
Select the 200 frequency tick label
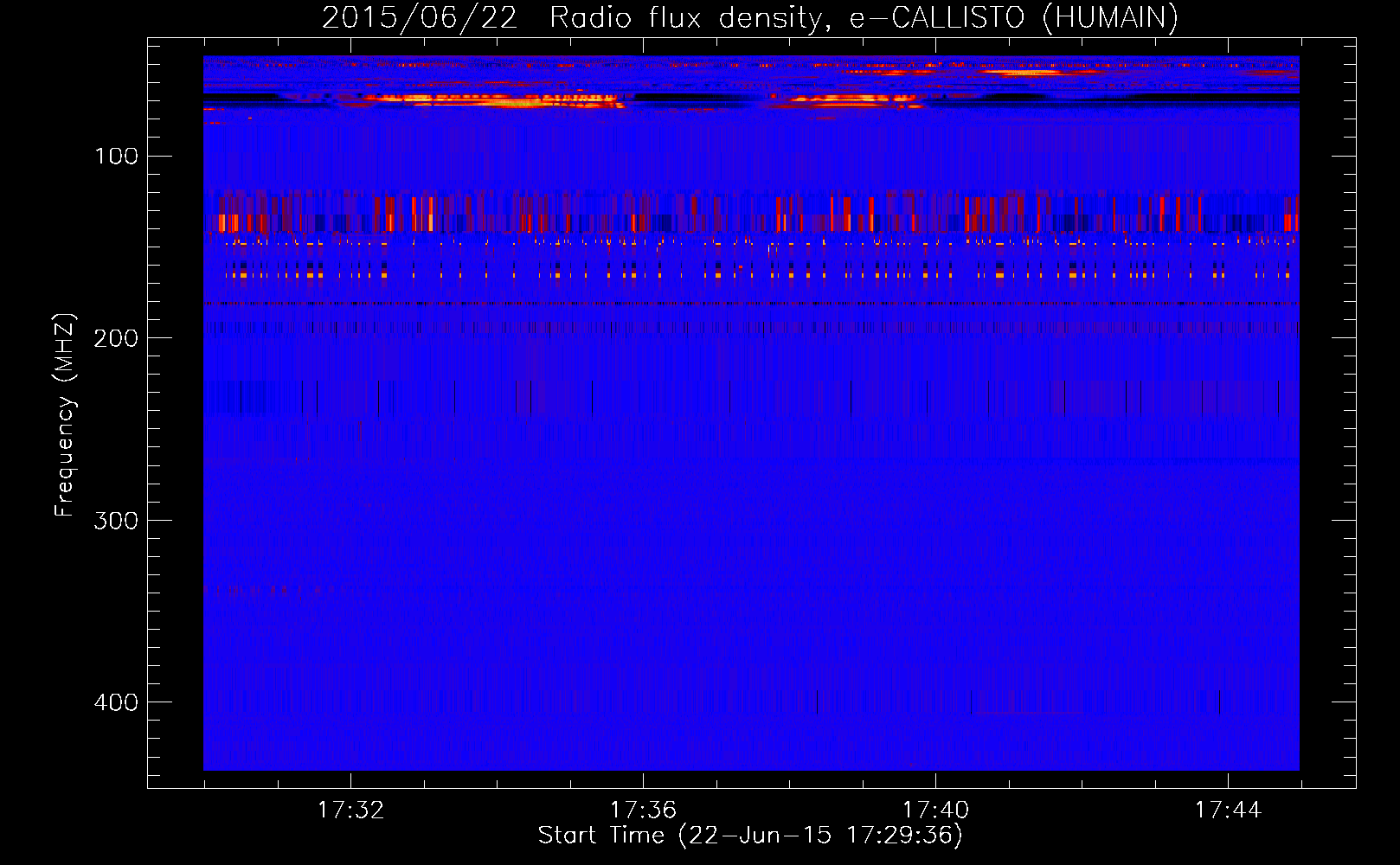(x=117, y=338)
